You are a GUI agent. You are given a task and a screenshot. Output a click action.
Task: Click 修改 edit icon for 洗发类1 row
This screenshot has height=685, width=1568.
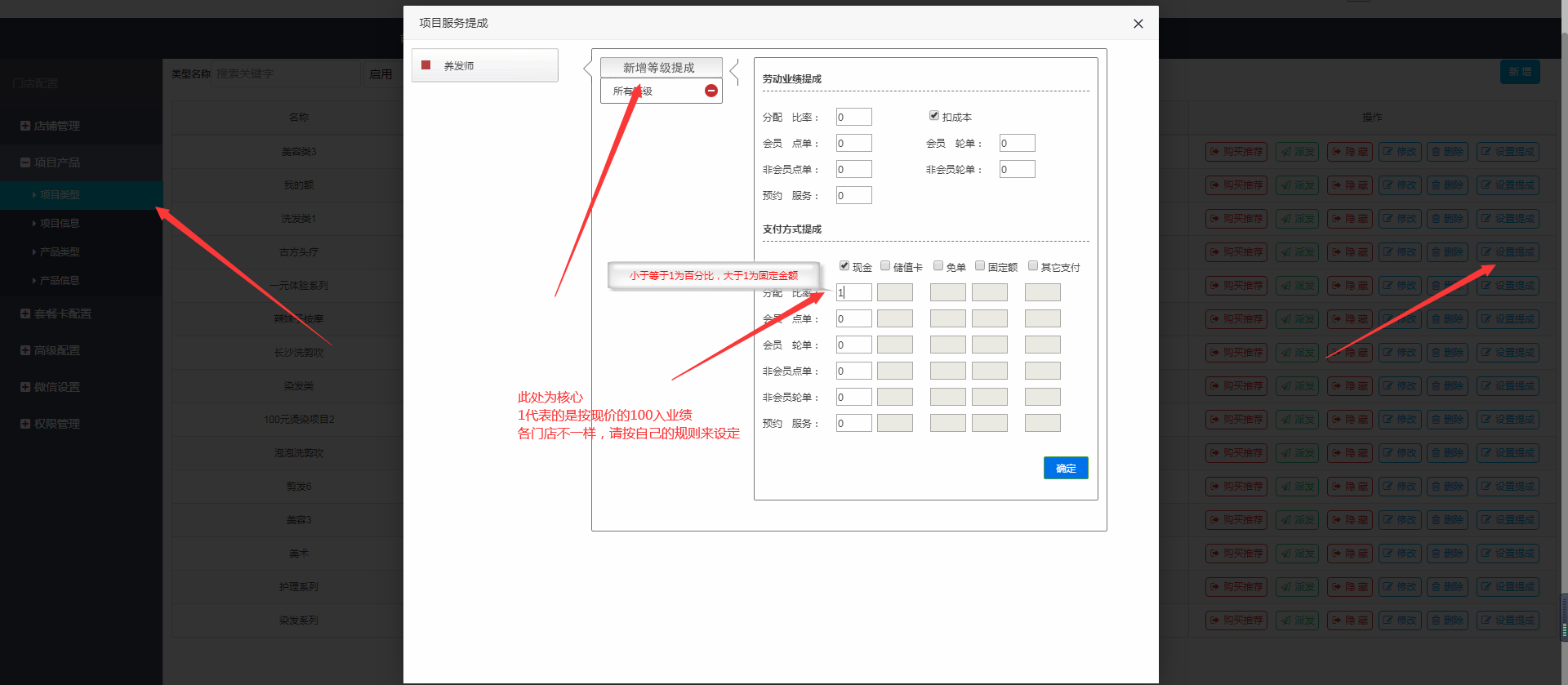coord(1400,219)
